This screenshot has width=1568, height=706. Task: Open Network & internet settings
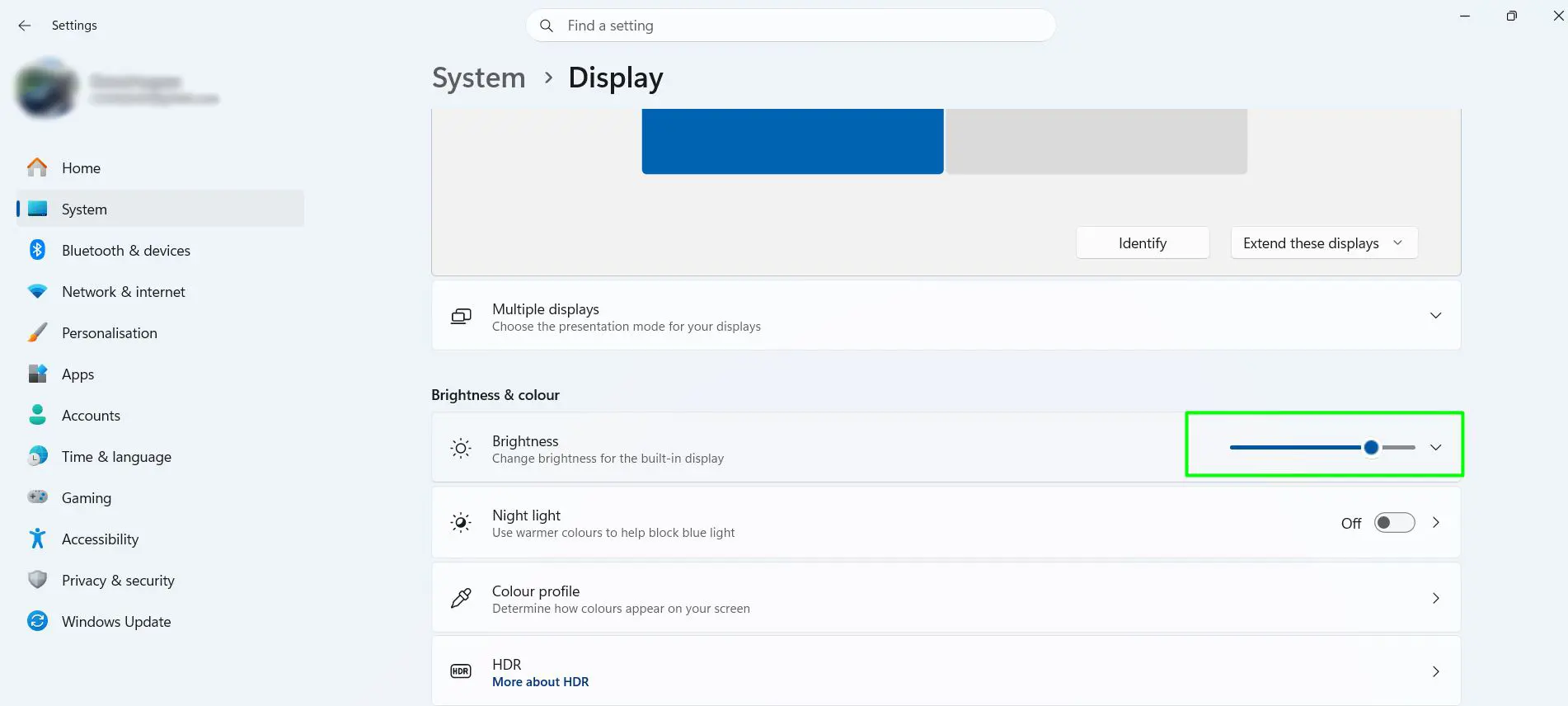pyautogui.click(x=160, y=291)
